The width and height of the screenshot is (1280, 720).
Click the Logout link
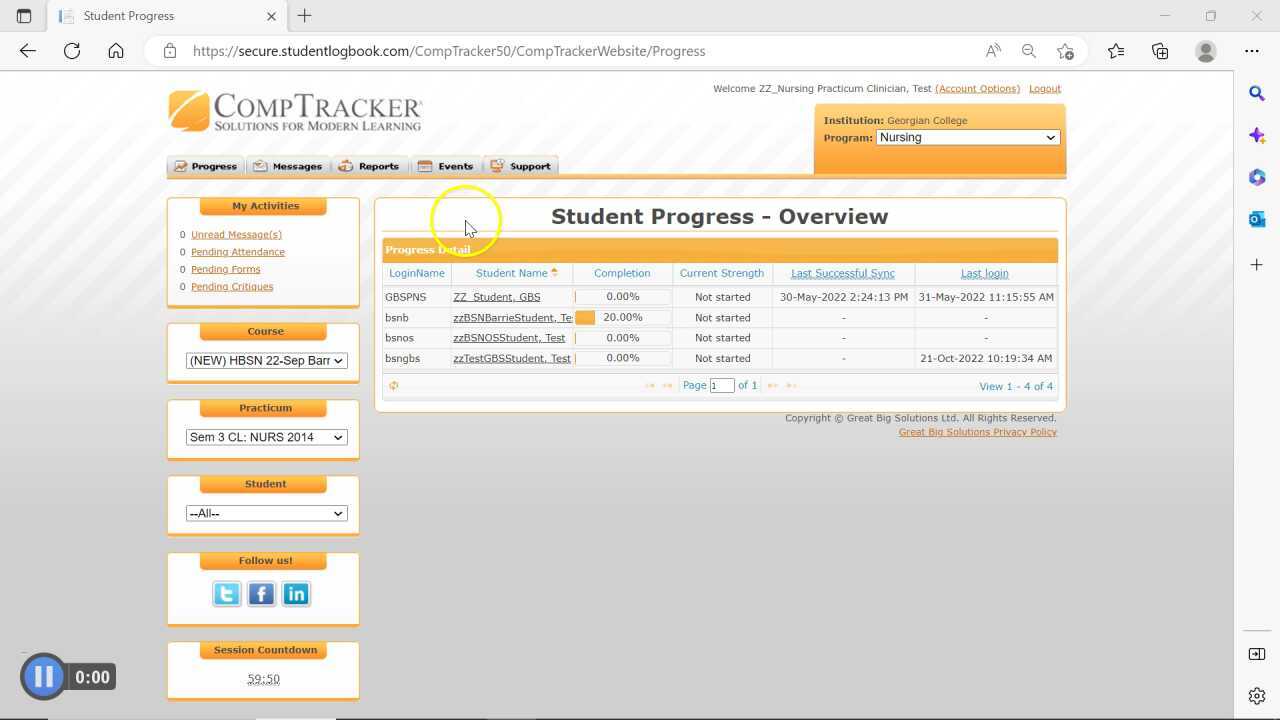tap(1044, 88)
